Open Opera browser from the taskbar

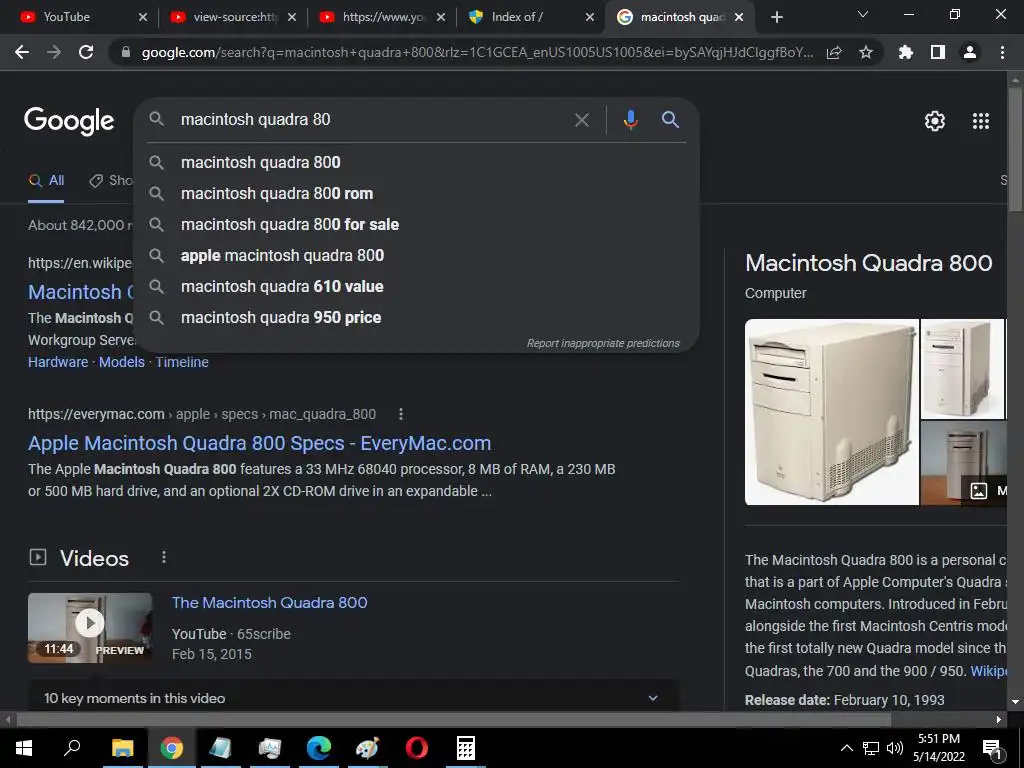pyautogui.click(x=416, y=747)
